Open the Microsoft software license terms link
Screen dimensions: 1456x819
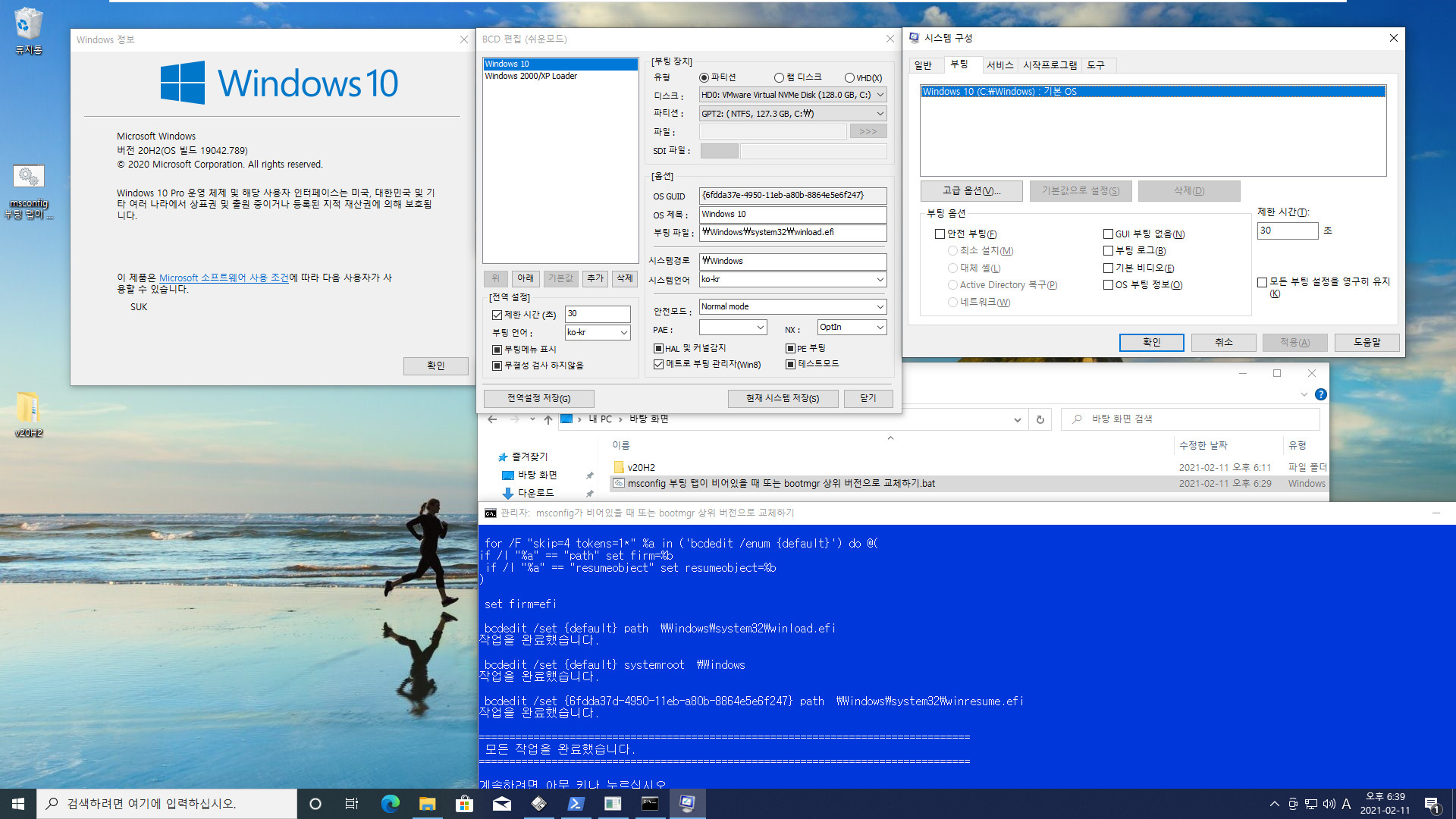(224, 278)
